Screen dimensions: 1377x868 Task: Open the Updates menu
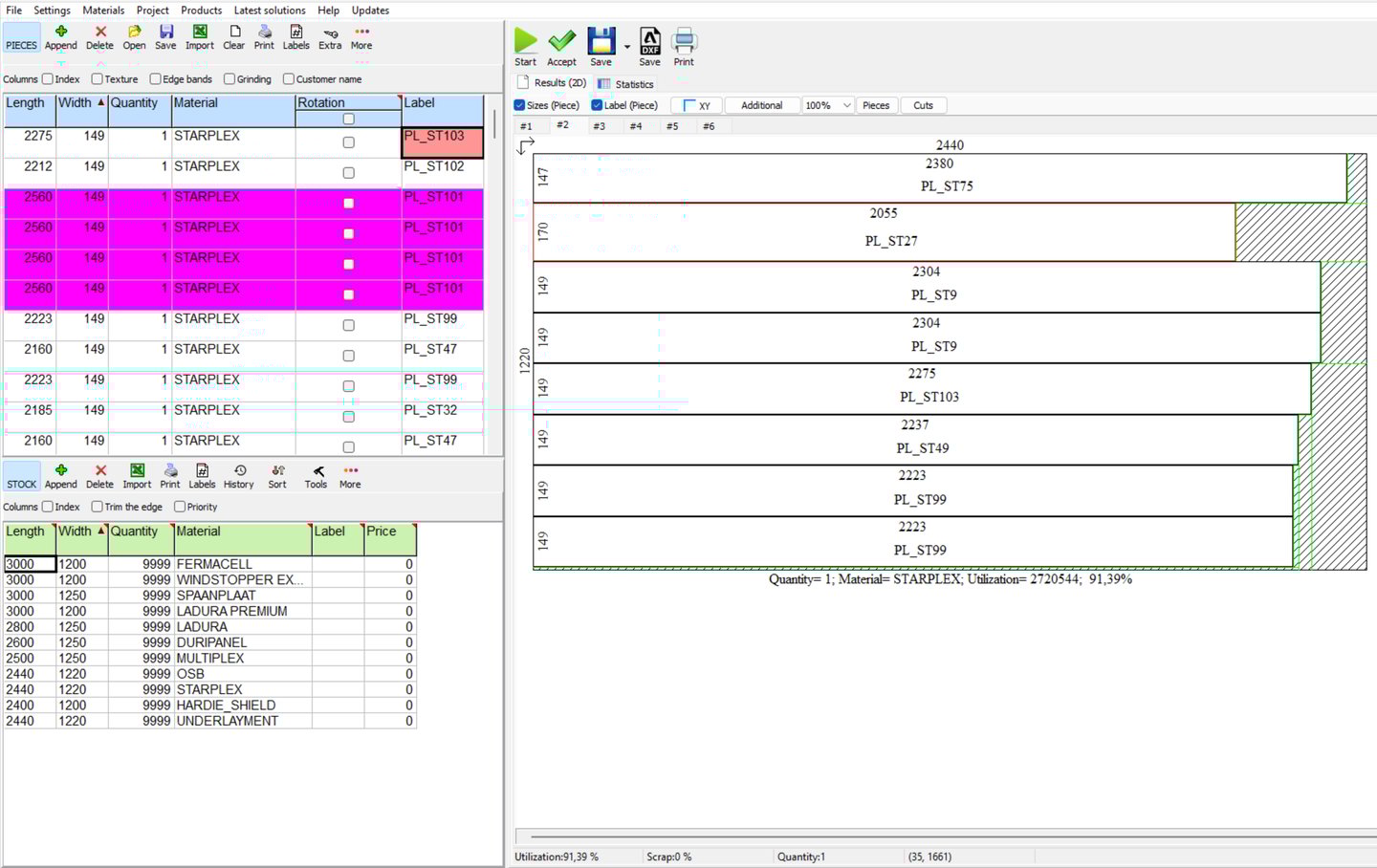point(370,11)
